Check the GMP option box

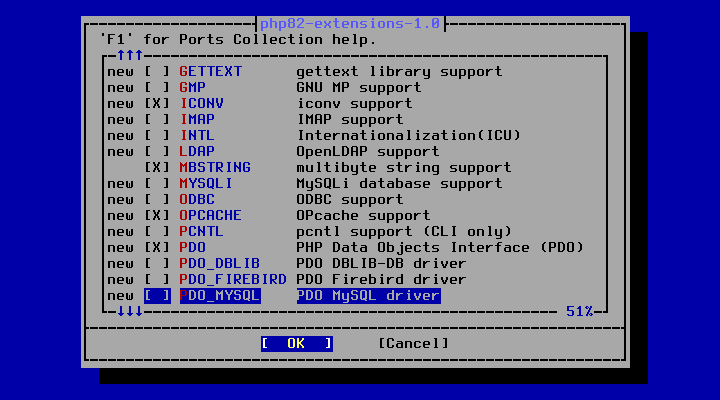[x=157, y=88]
